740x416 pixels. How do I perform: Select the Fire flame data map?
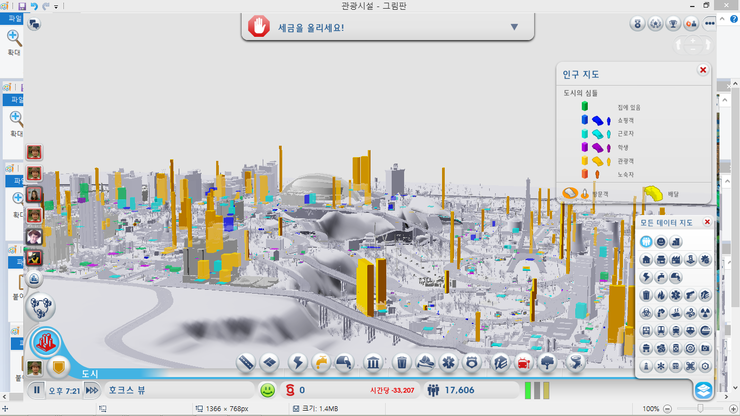click(x=661, y=295)
